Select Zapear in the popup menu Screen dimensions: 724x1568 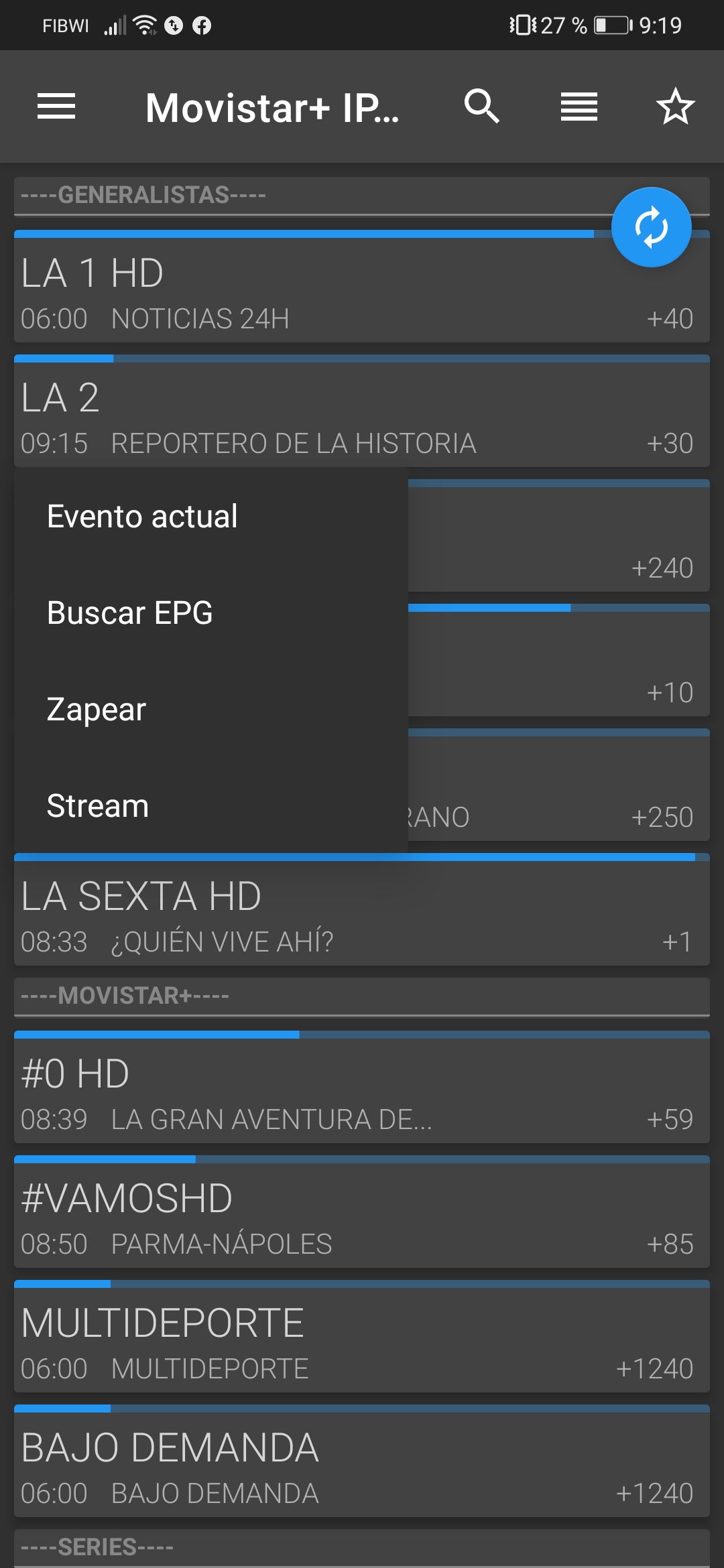pos(97,710)
